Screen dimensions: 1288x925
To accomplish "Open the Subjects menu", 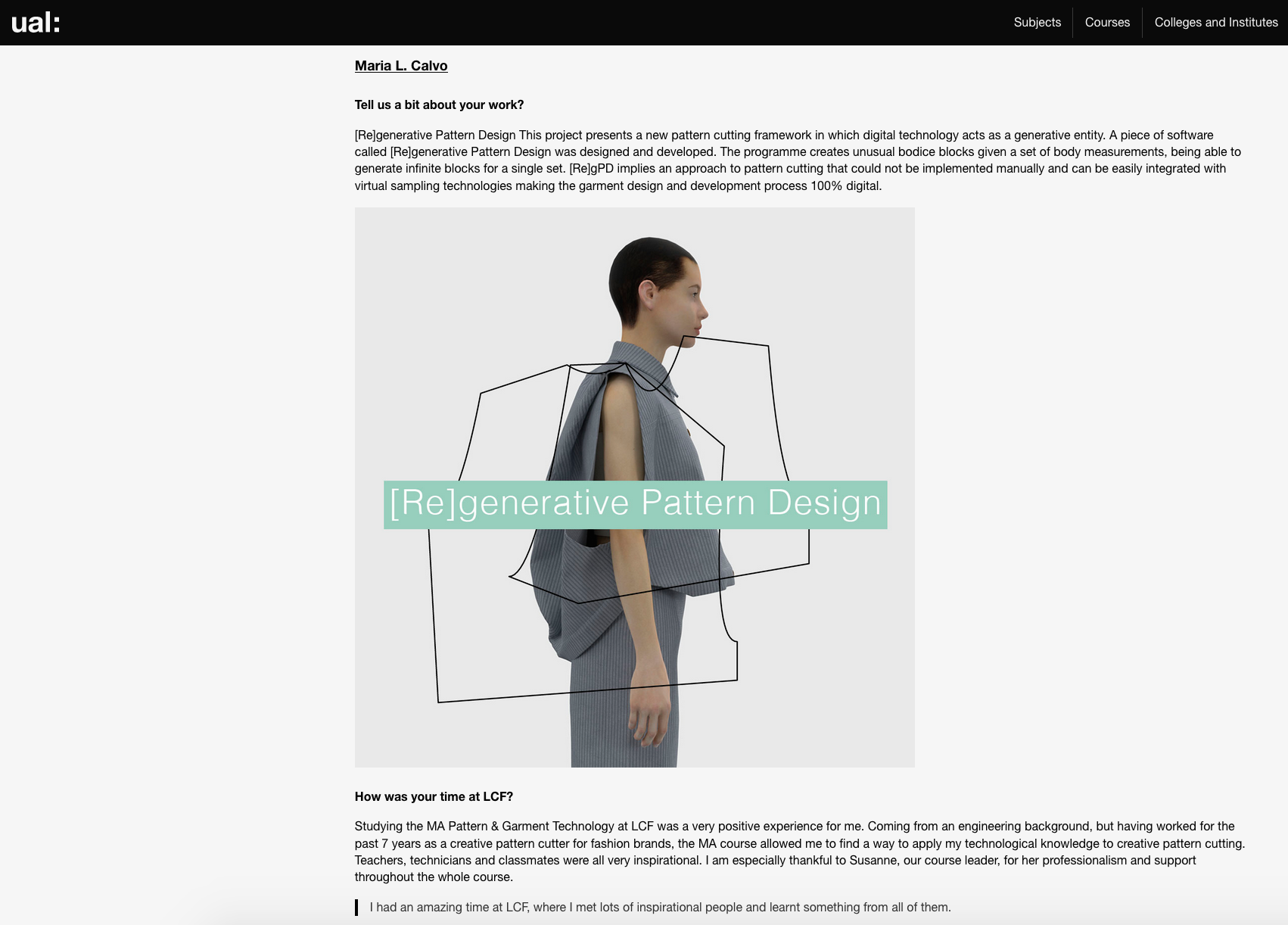I will pos(1037,23).
